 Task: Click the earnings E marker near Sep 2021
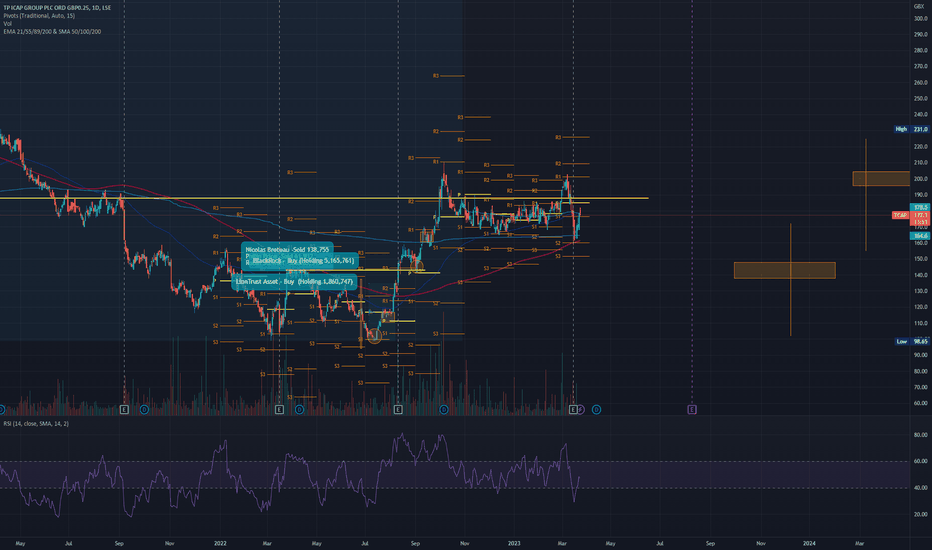(x=124, y=410)
